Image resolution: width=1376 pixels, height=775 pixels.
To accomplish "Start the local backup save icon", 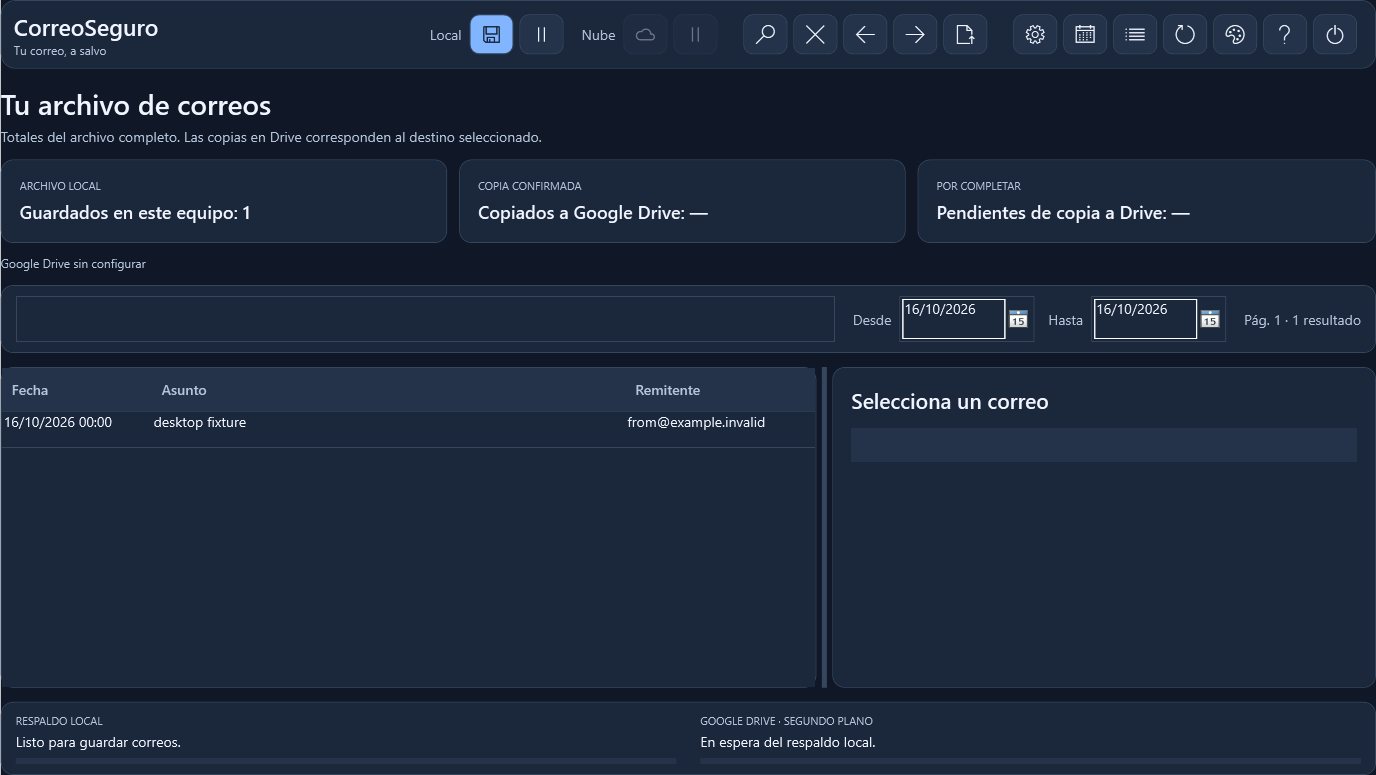I will click(491, 35).
